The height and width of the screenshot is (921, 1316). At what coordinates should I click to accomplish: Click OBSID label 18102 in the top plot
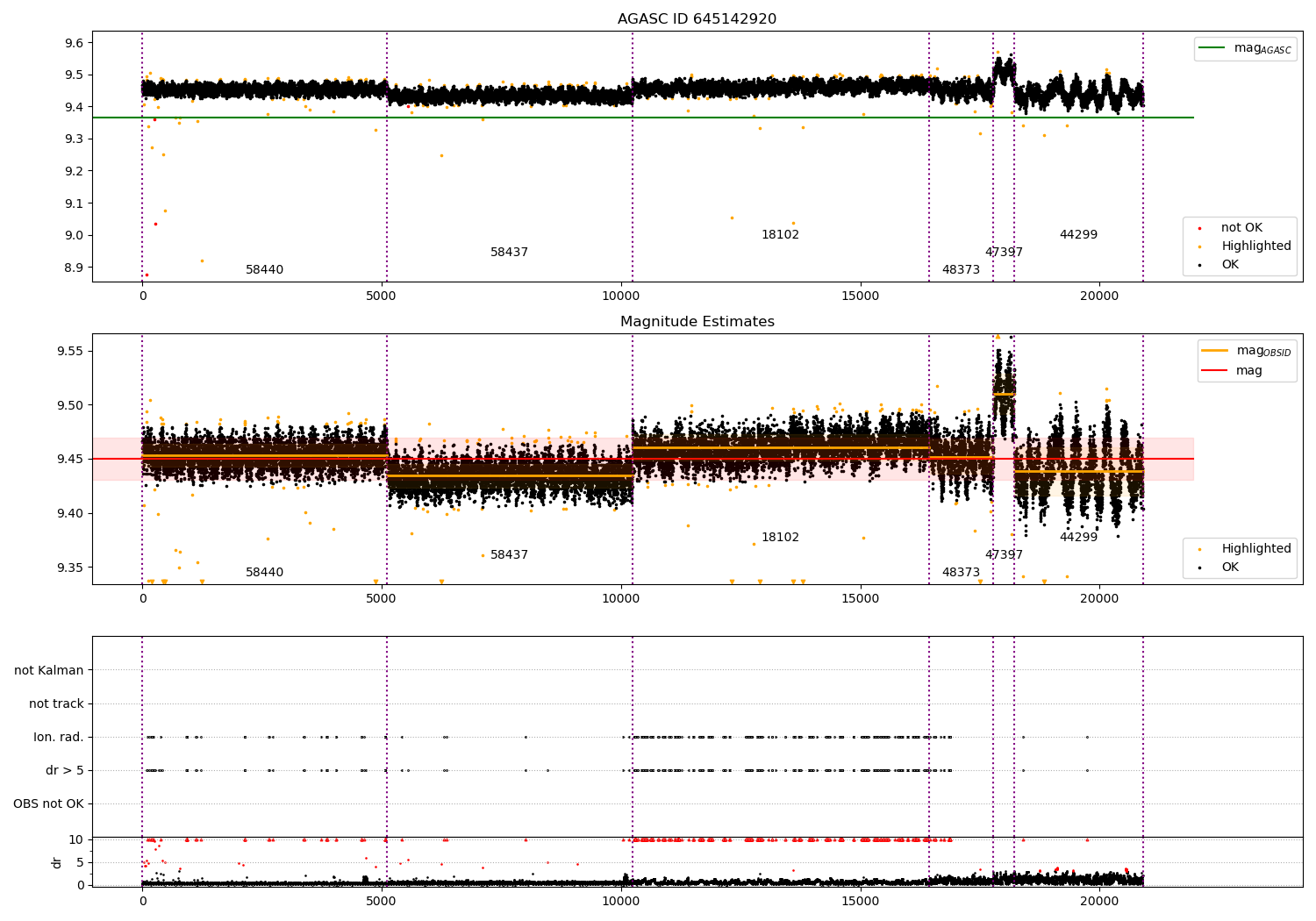coord(780,235)
